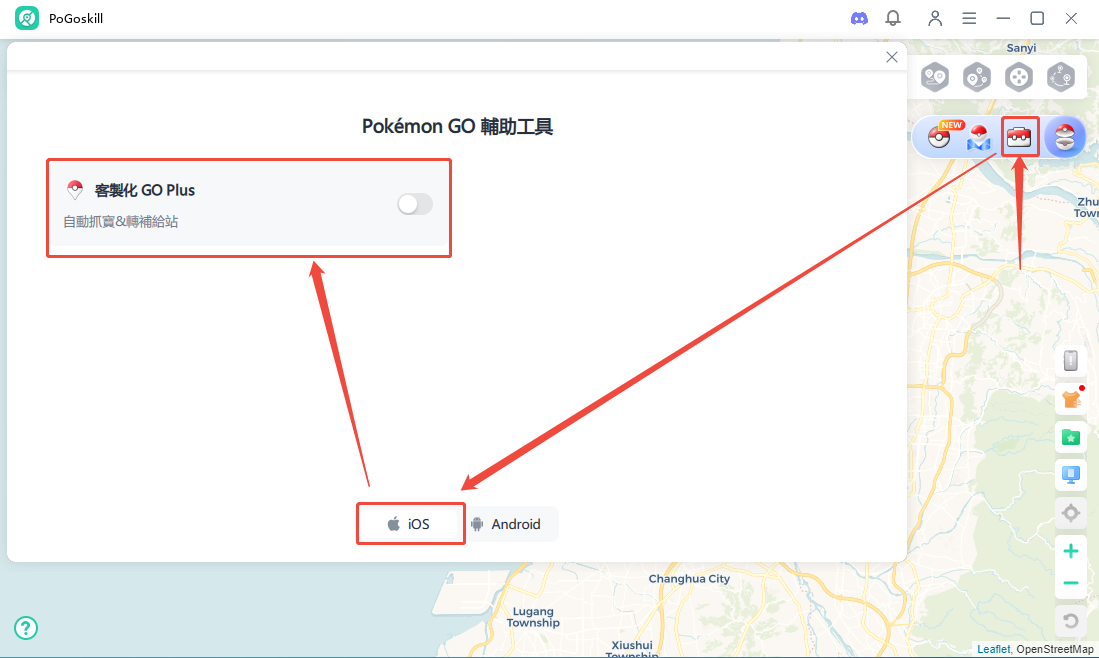Image resolution: width=1099 pixels, height=658 pixels.
Task: Click the locate-me crosshair icon
Action: 1070,513
